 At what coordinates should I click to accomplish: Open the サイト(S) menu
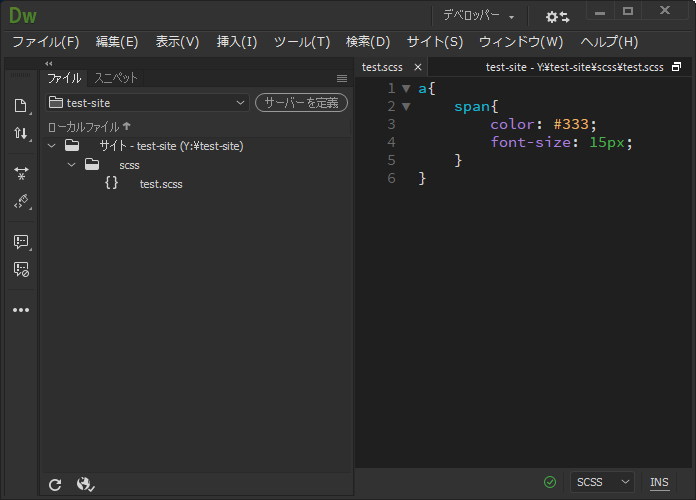(x=435, y=42)
